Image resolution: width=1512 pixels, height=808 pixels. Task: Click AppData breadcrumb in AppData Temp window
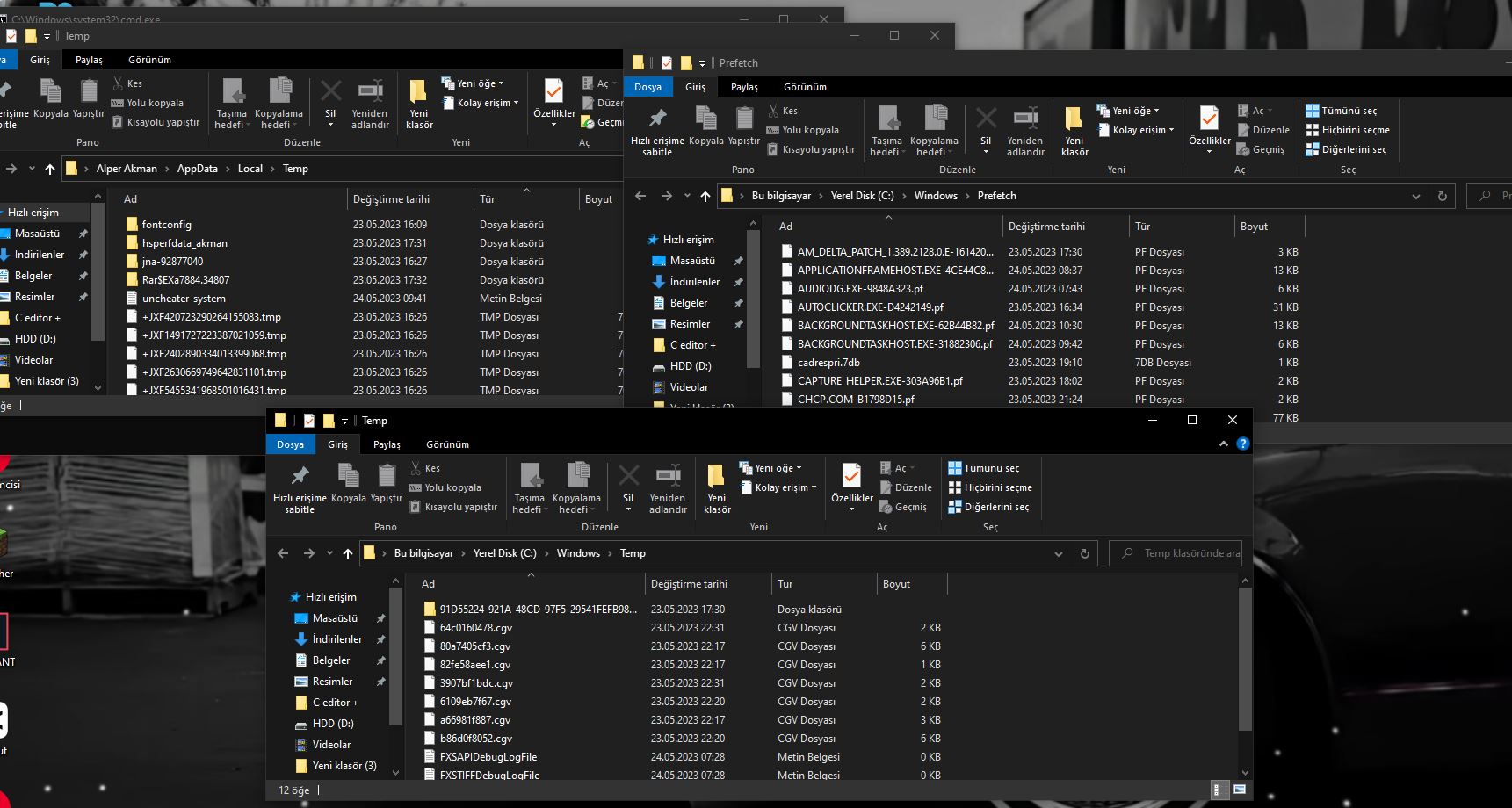(198, 169)
